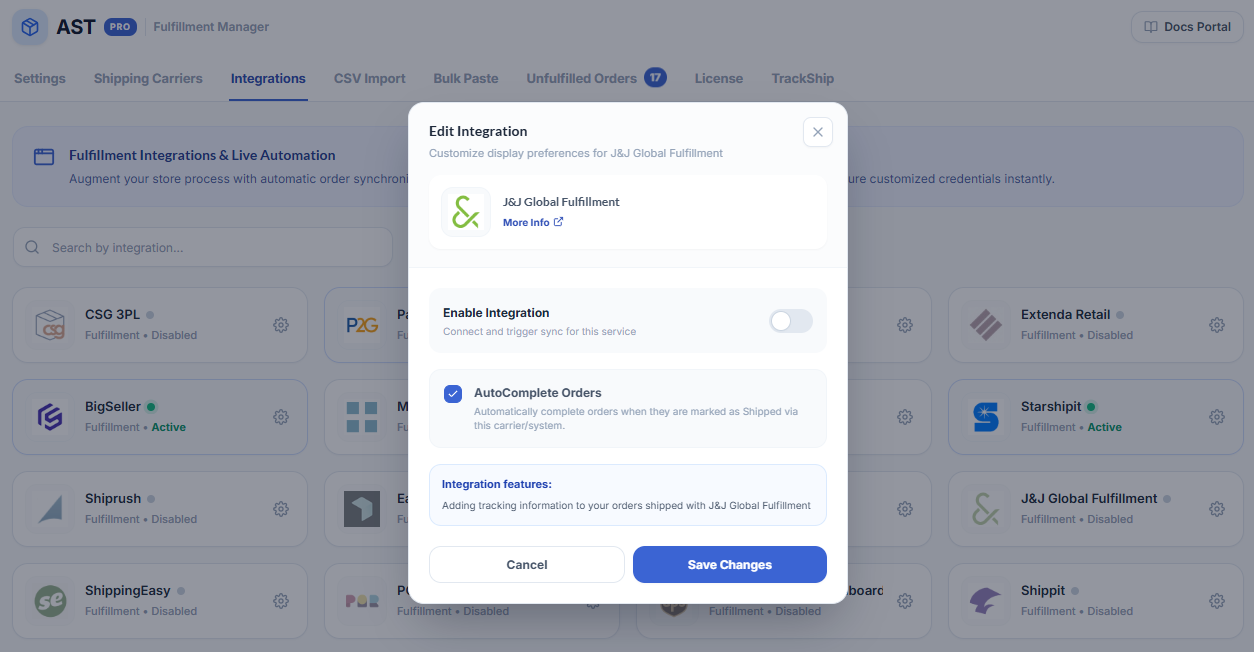Close the Edit Integration dialog
Screen dimensions: 1254x652
[818, 132]
